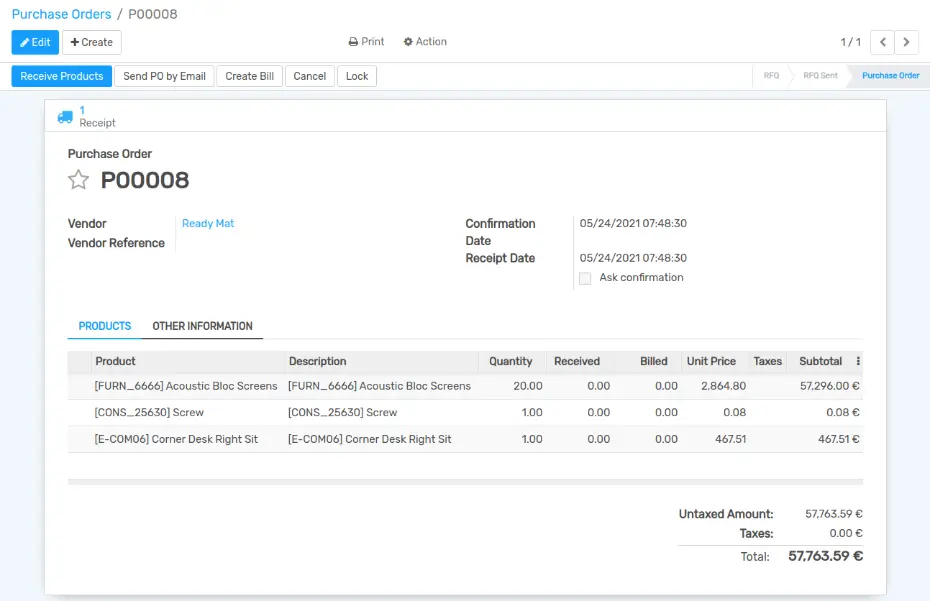Screen dimensions: 930x601
Task: Open the Action dropdown menu
Action: (425, 42)
